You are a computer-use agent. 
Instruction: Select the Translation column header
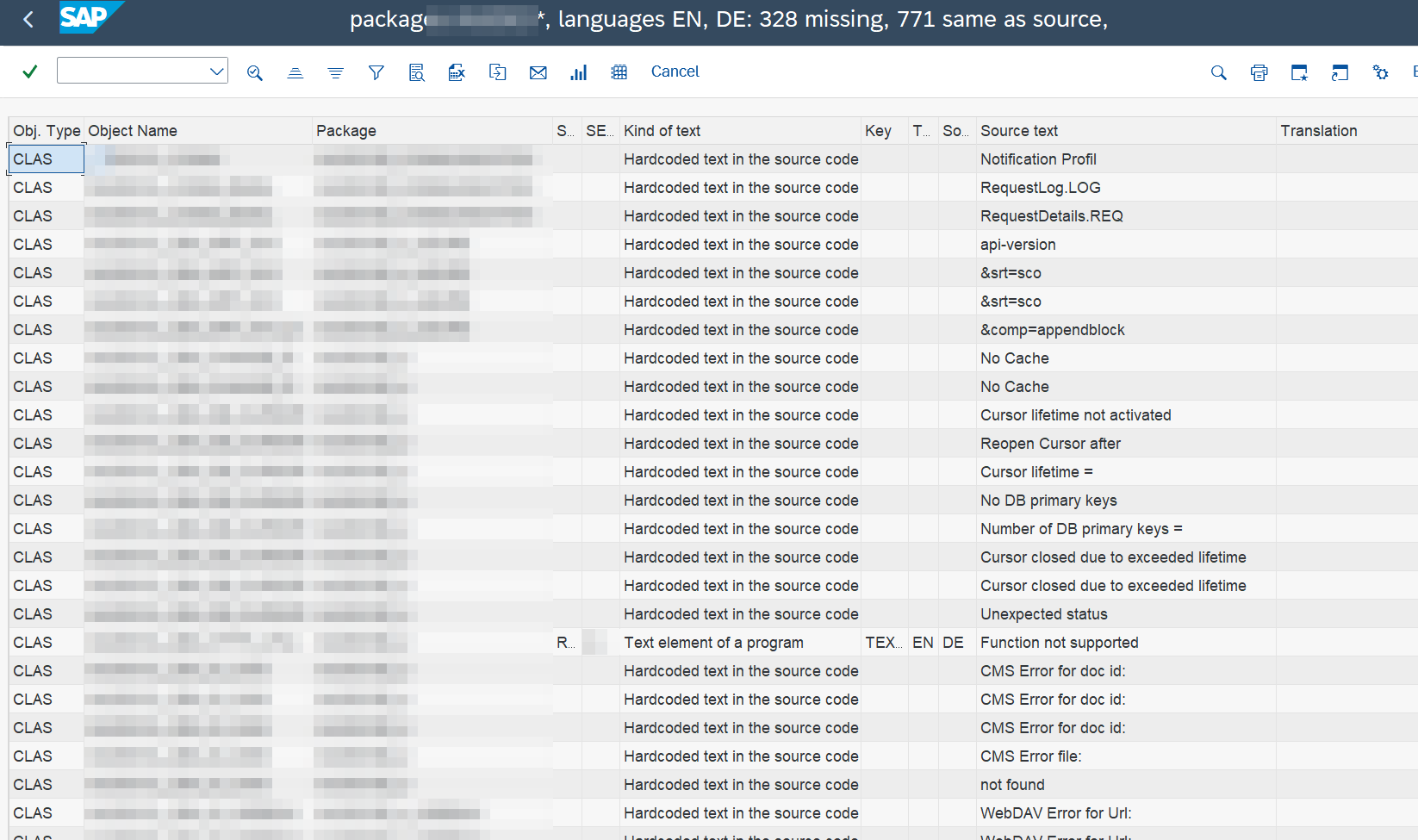[1346, 131]
